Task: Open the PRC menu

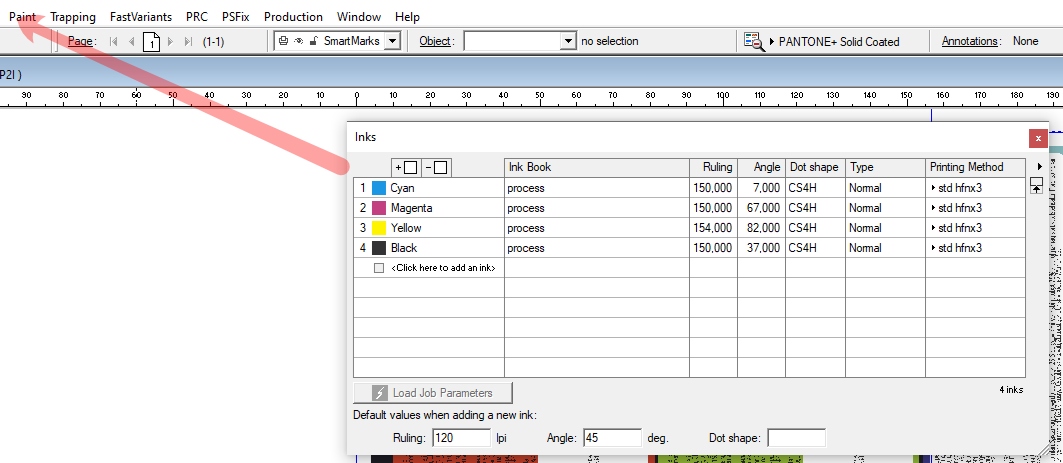Action: click(197, 16)
